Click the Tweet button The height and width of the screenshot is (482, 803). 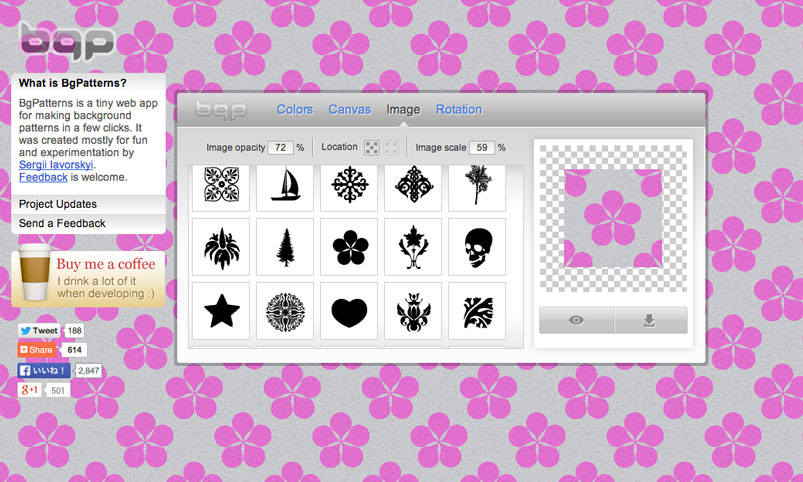click(39, 330)
